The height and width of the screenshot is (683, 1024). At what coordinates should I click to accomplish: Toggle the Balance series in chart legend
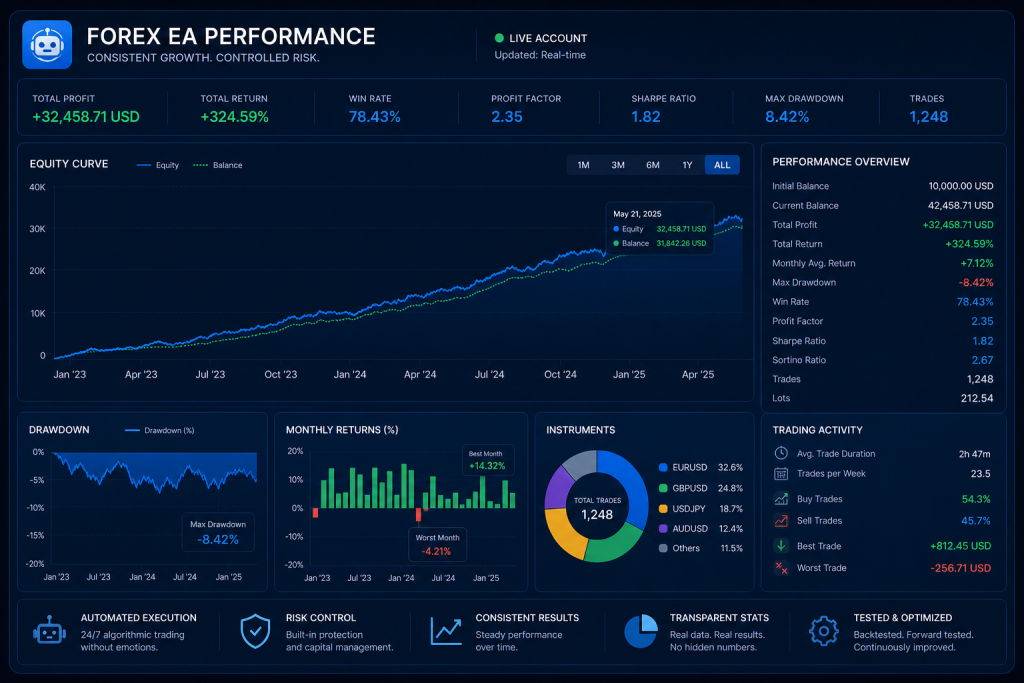coord(217,165)
